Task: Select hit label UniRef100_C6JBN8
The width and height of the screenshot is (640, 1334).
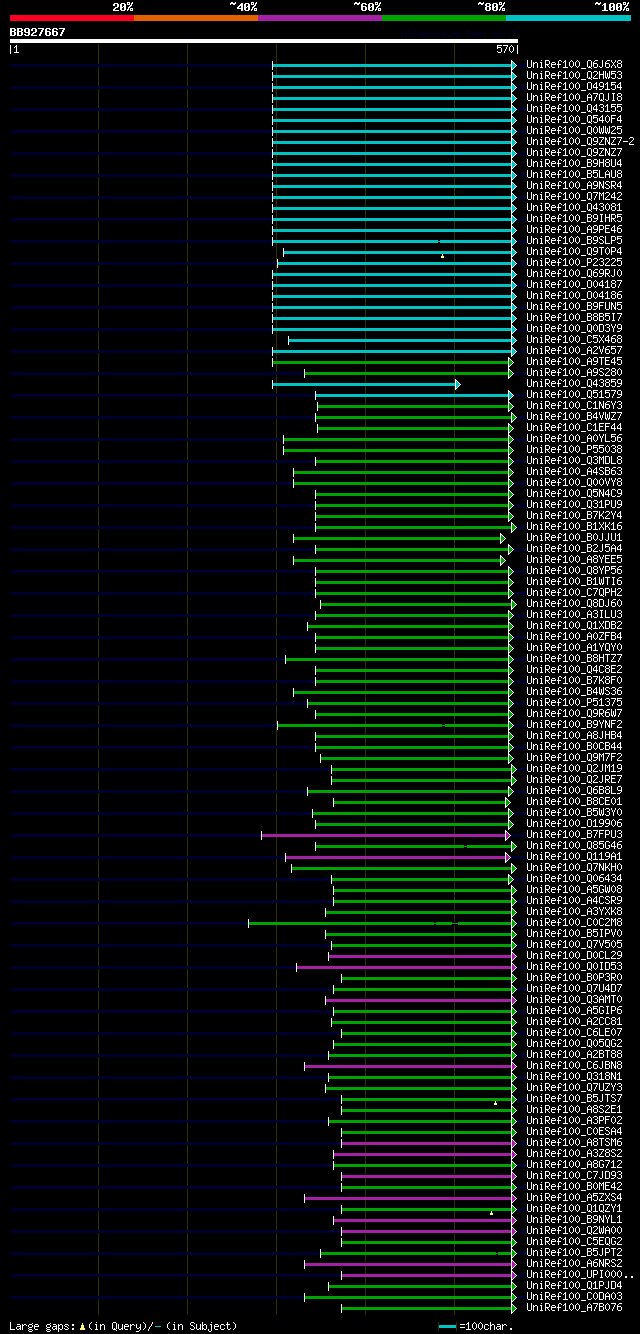Action: (574, 1065)
